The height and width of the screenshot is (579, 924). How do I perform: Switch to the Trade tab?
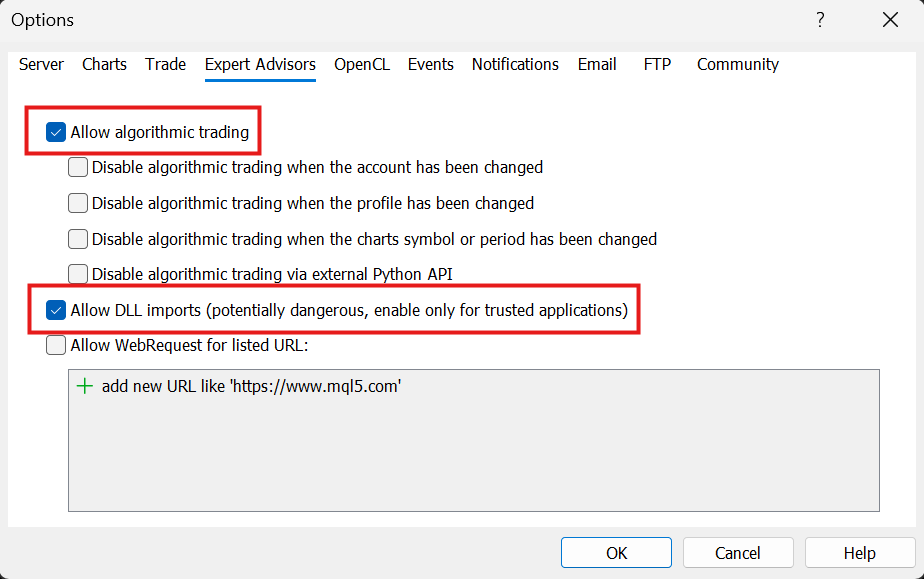click(165, 64)
